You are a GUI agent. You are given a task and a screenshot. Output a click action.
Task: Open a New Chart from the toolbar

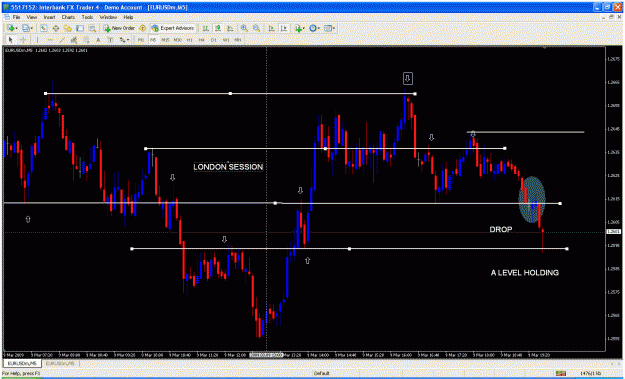[11, 28]
